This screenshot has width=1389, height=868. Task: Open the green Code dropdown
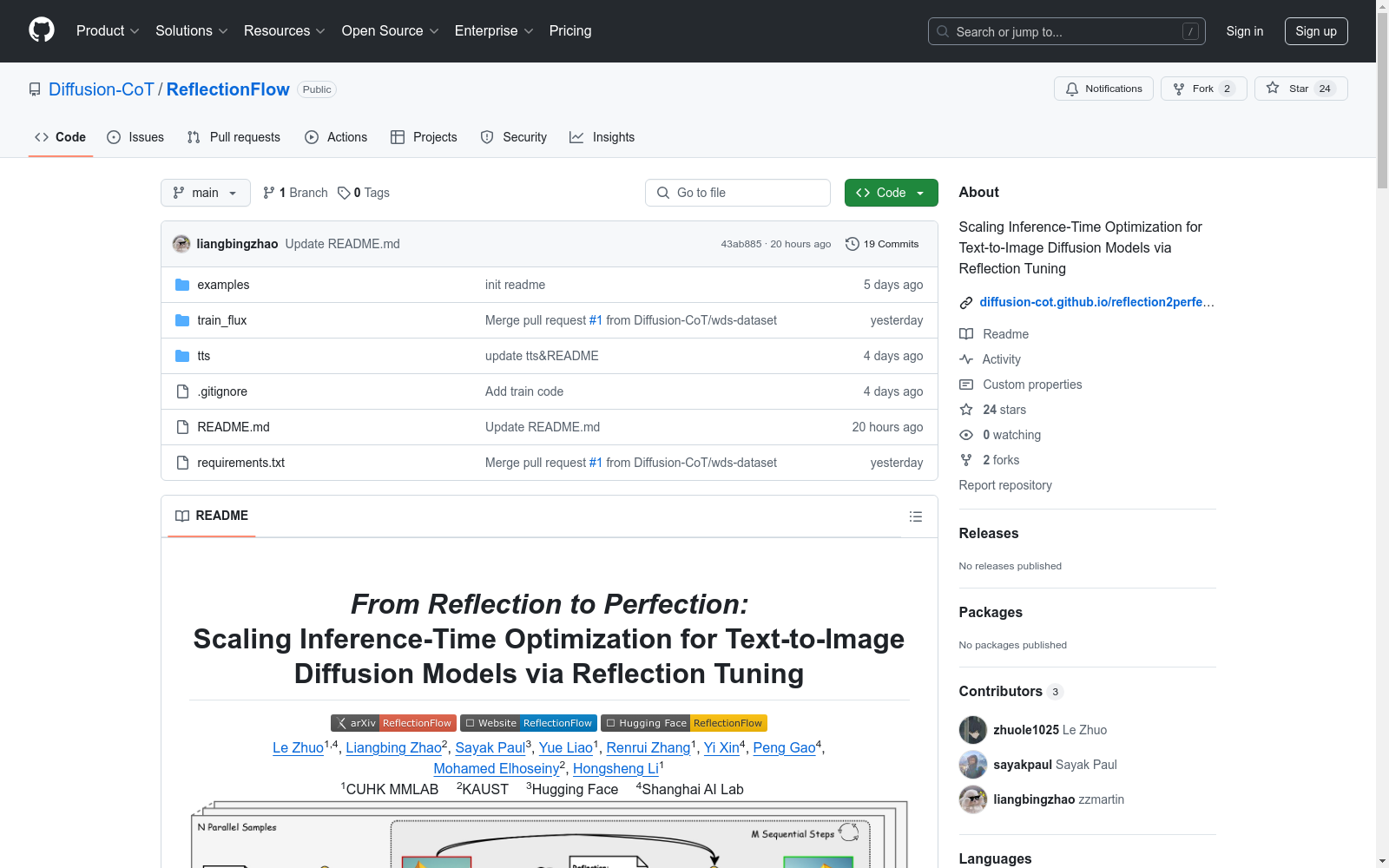click(x=892, y=193)
